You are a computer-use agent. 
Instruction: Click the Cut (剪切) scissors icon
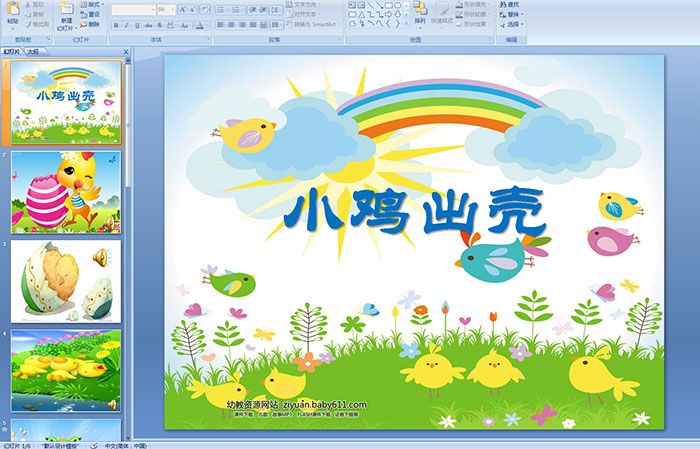click(x=28, y=4)
